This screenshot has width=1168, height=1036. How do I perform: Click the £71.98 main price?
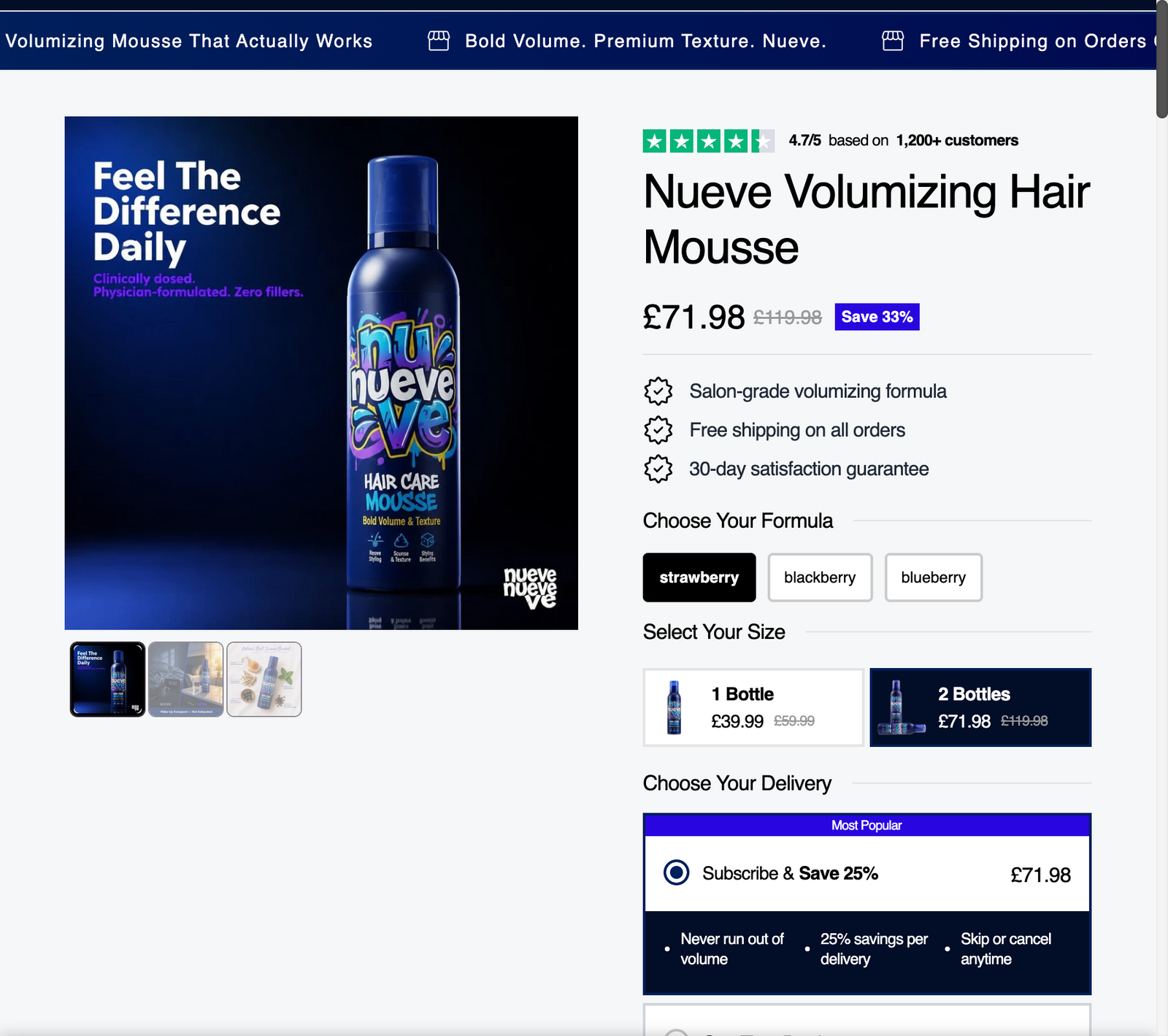(x=693, y=318)
